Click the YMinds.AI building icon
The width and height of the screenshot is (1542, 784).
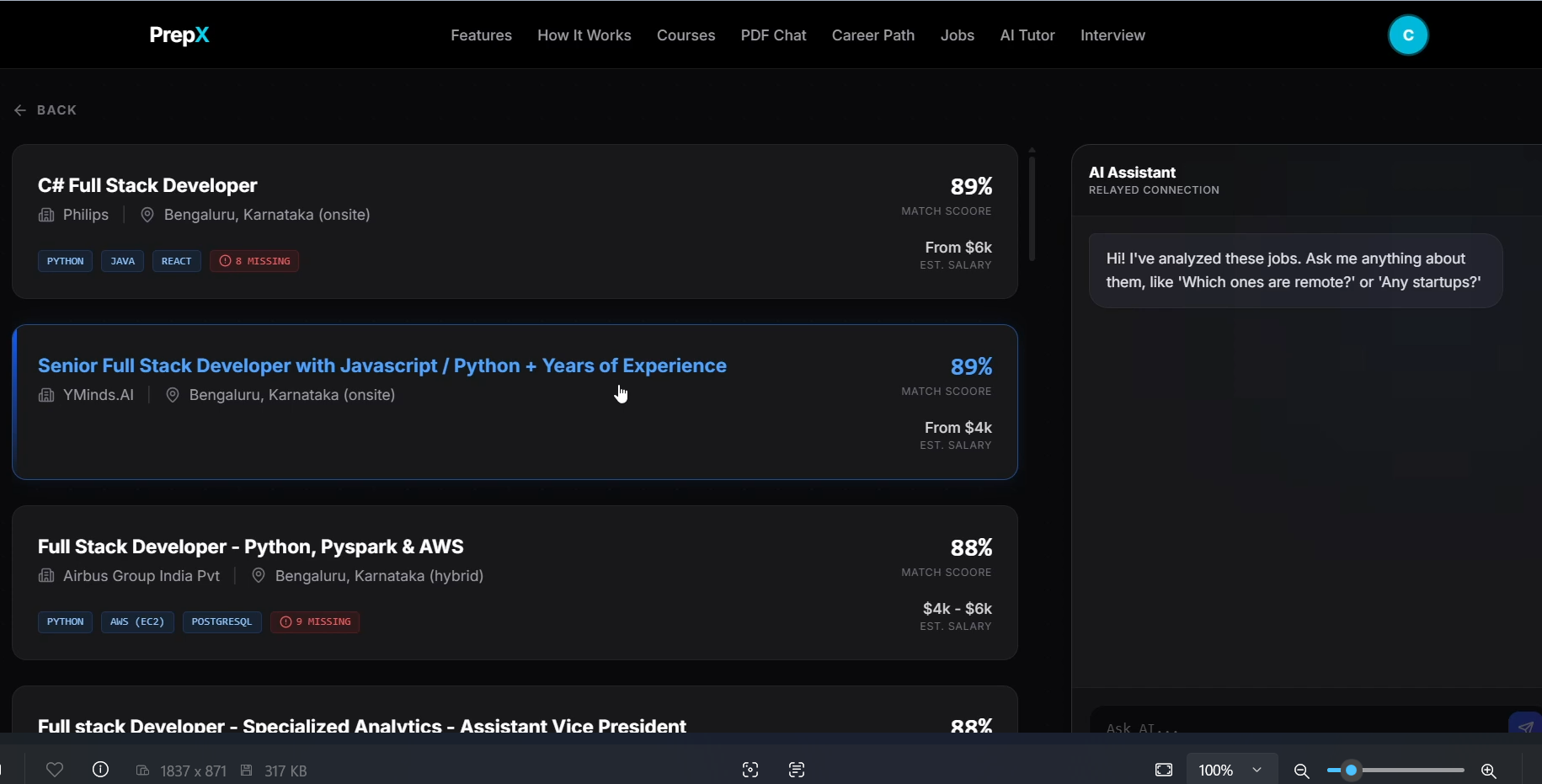[x=46, y=396]
